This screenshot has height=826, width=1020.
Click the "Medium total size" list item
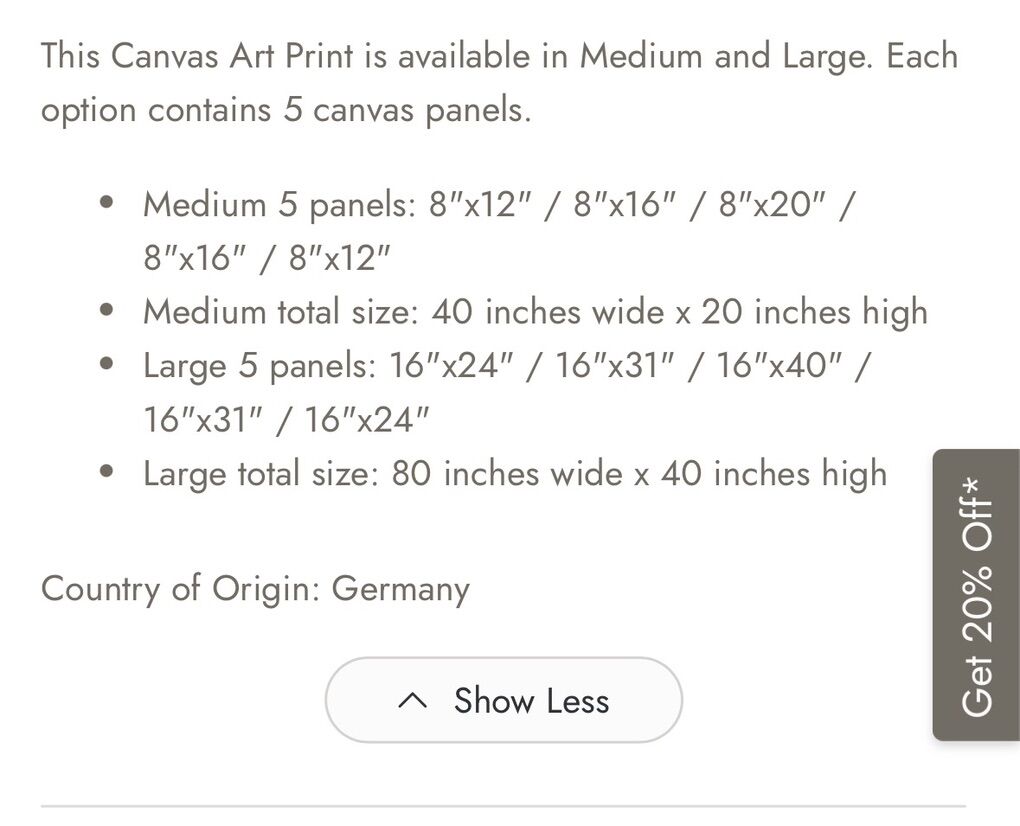click(534, 312)
